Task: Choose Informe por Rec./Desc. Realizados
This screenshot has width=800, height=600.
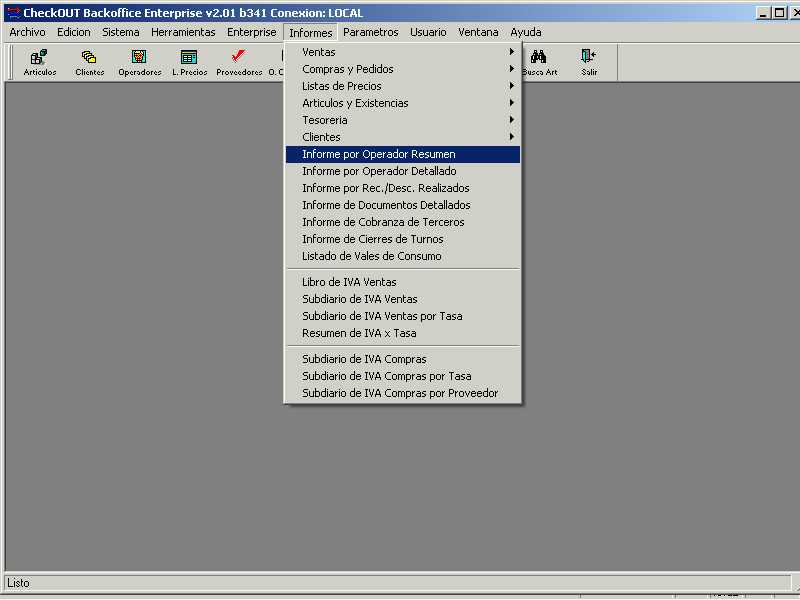Action: coord(403,188)
